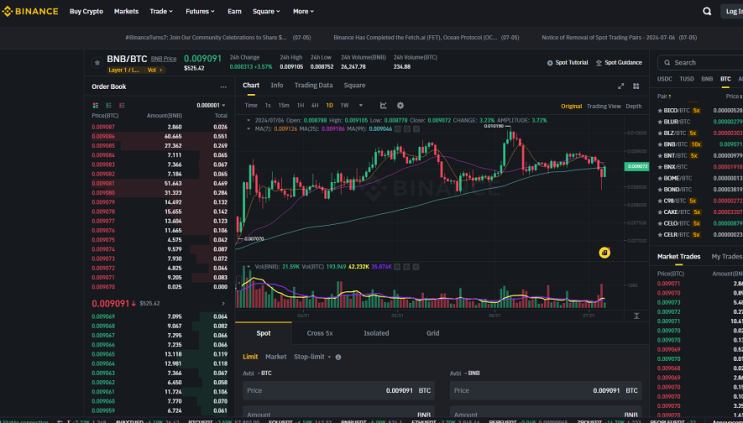Open chart settings gear icon

tap(400, 105)
